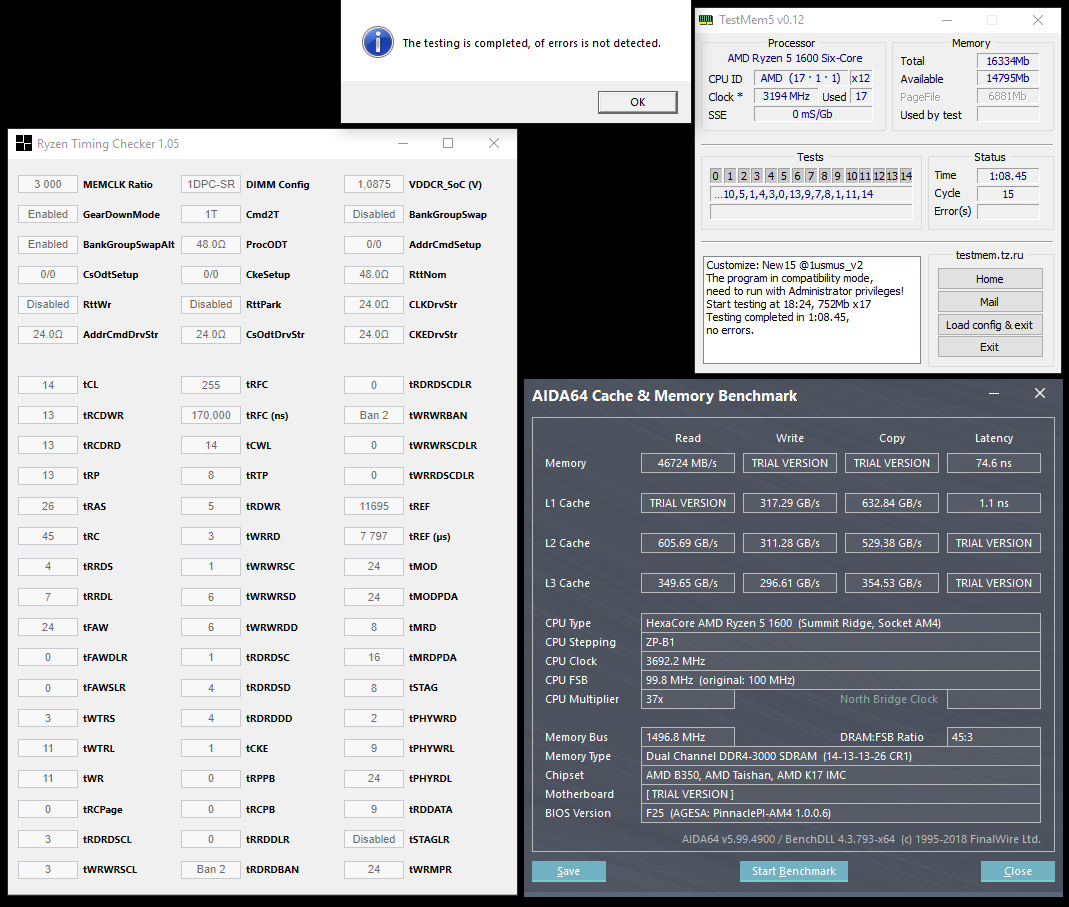Close the Ryzen Timing Checker window
The width and height of the screenshot is (1069, 907).
[x=494, y=143]
